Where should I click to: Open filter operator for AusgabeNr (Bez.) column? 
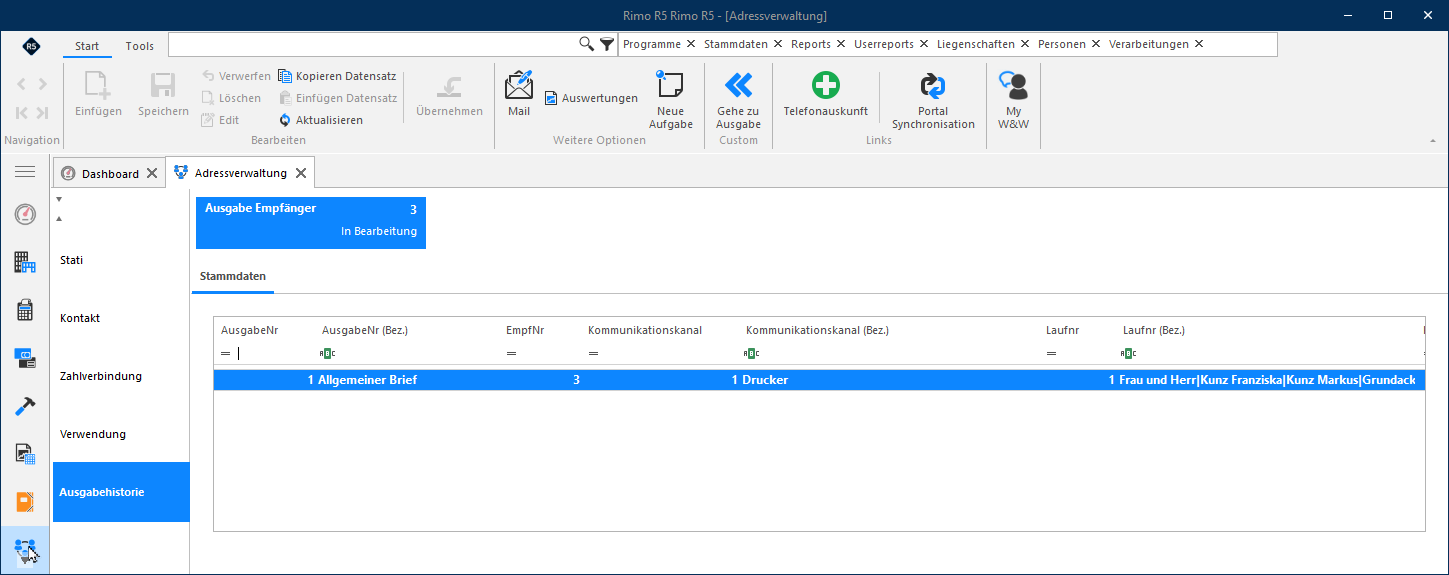pyautogui.click(x=327, y=353)
